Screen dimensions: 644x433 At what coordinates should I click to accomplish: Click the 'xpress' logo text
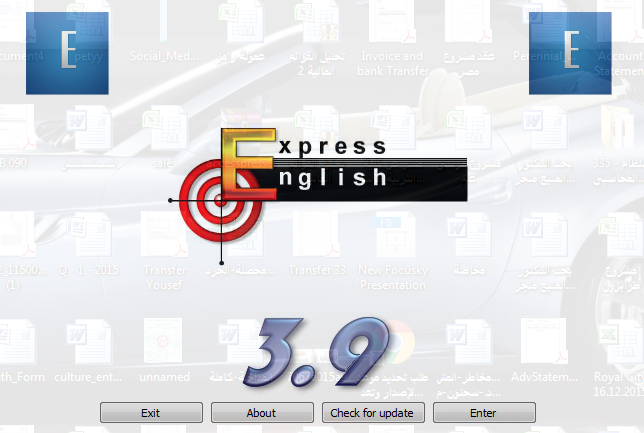[333, 147]
